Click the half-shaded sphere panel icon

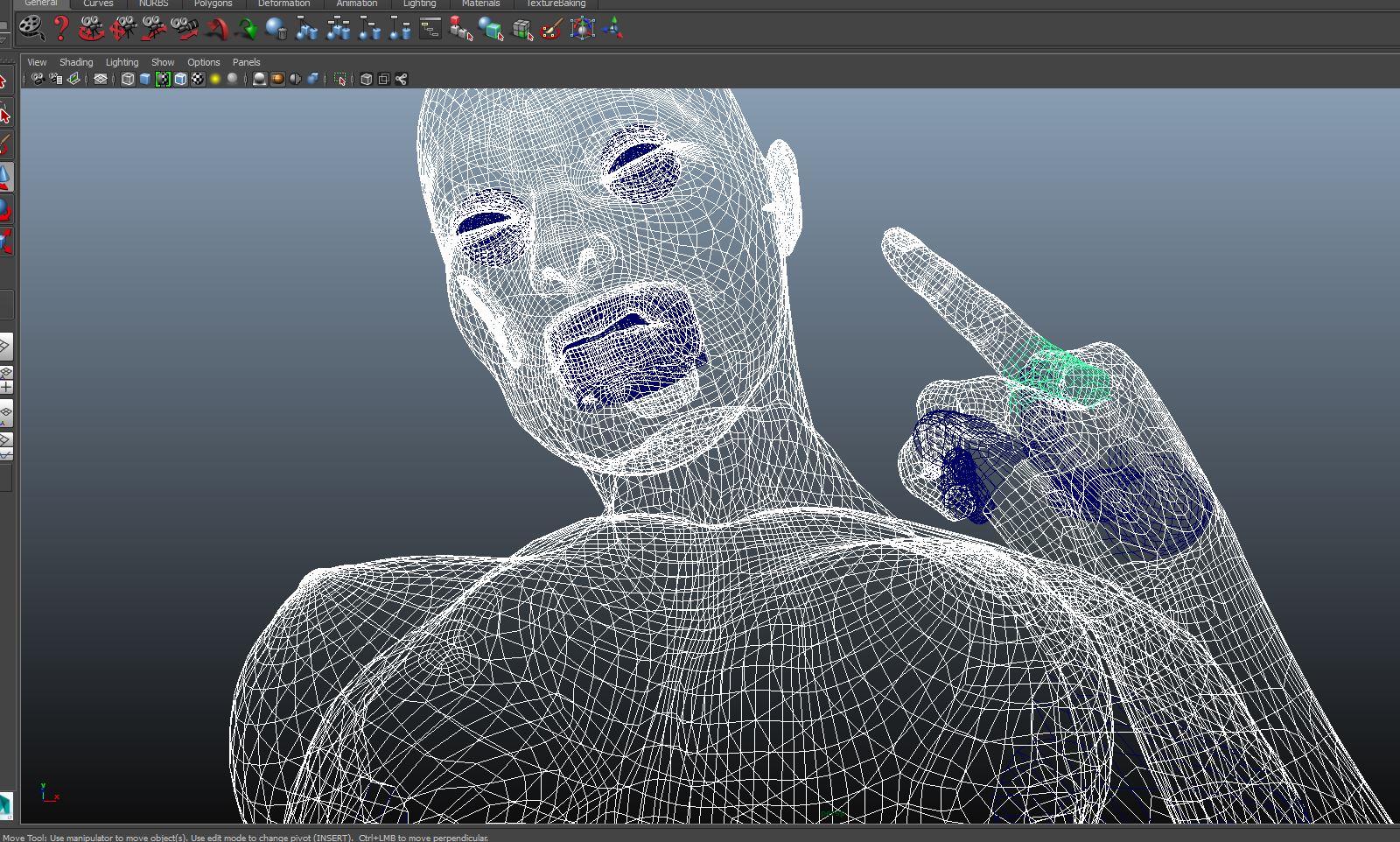point(295,79)
